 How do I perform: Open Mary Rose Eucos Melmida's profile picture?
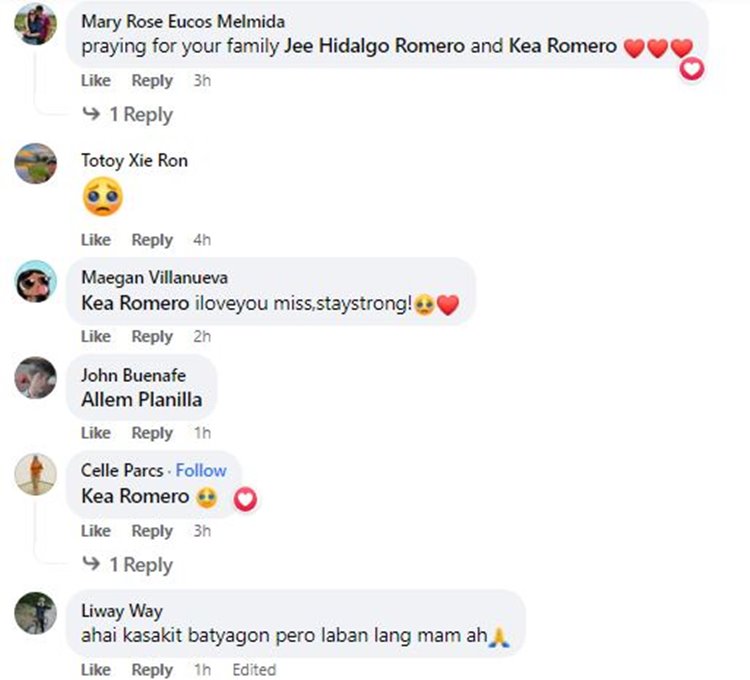pos(35,24)
